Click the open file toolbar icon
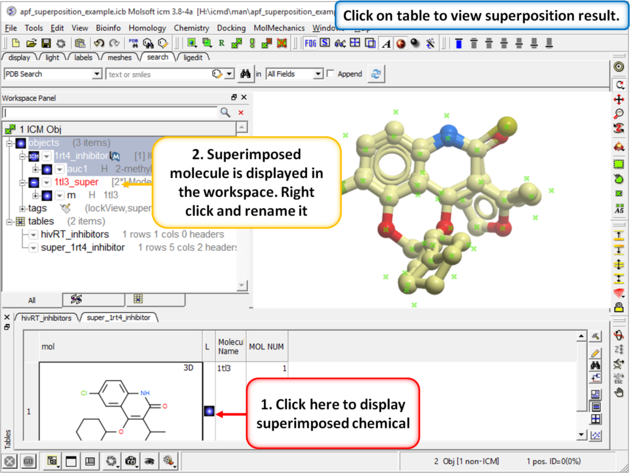Screen dimensions: 630x473 coord(32,44)
